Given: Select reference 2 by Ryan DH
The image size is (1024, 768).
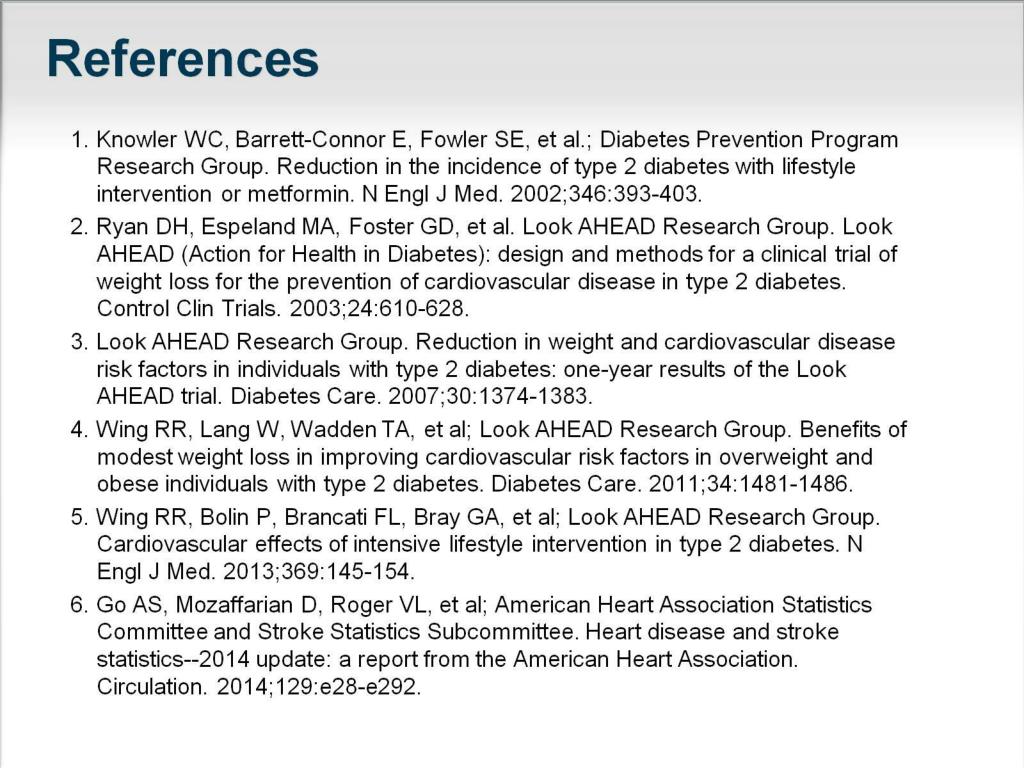Looking at the screenshot, I should tap(485, 267).
